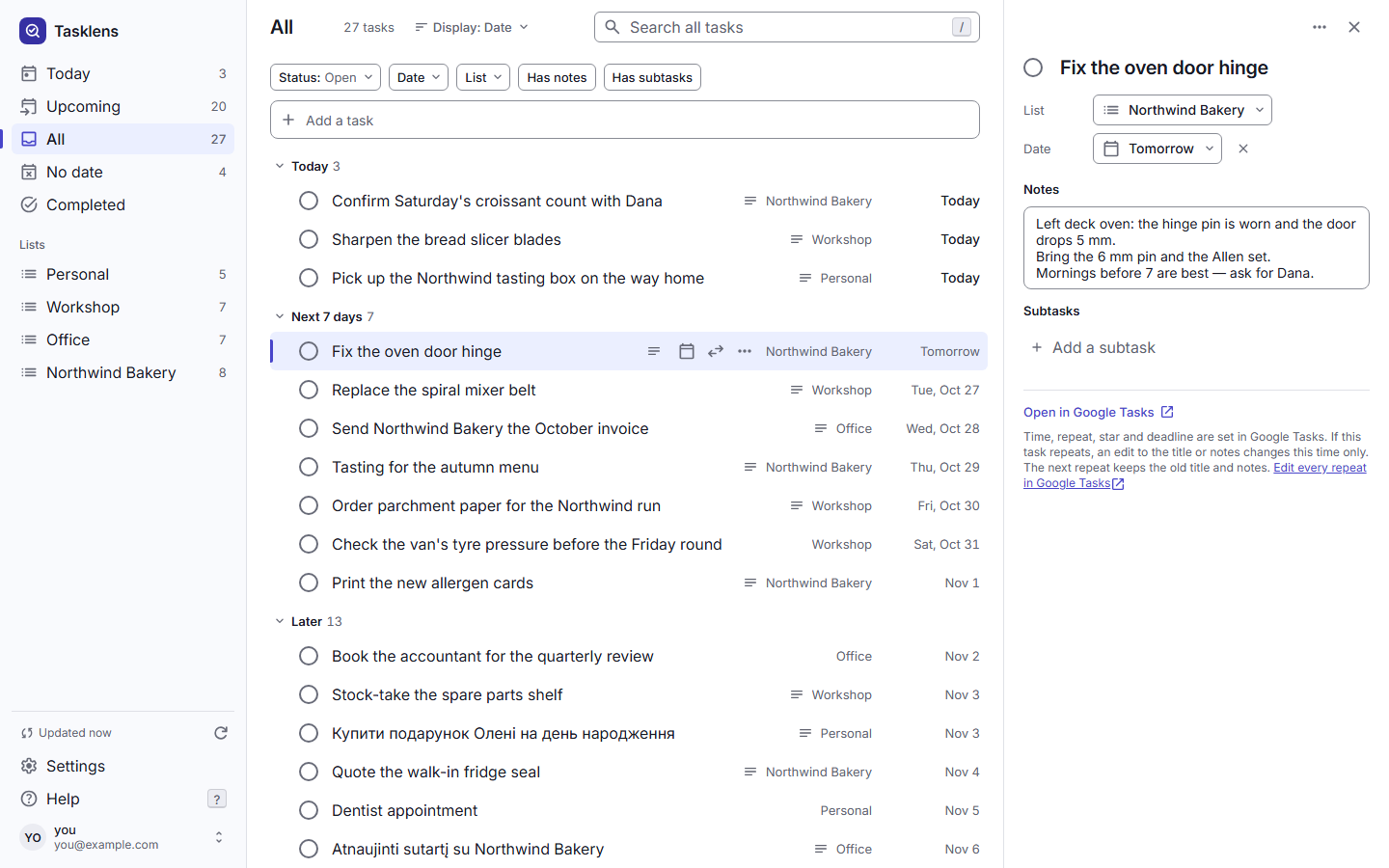
Task: Open the Upcoming view
Action: [x=123, y=106]
